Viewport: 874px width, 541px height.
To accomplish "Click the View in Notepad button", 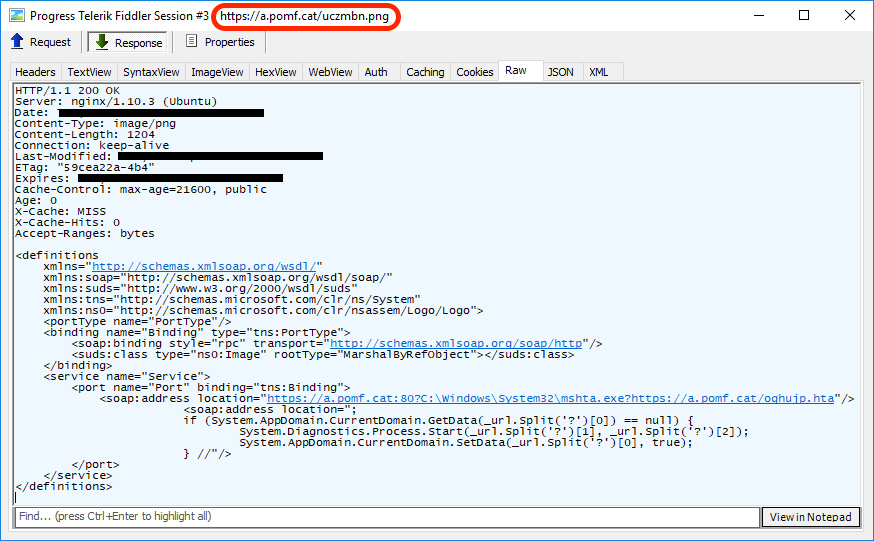I will 810,517.
